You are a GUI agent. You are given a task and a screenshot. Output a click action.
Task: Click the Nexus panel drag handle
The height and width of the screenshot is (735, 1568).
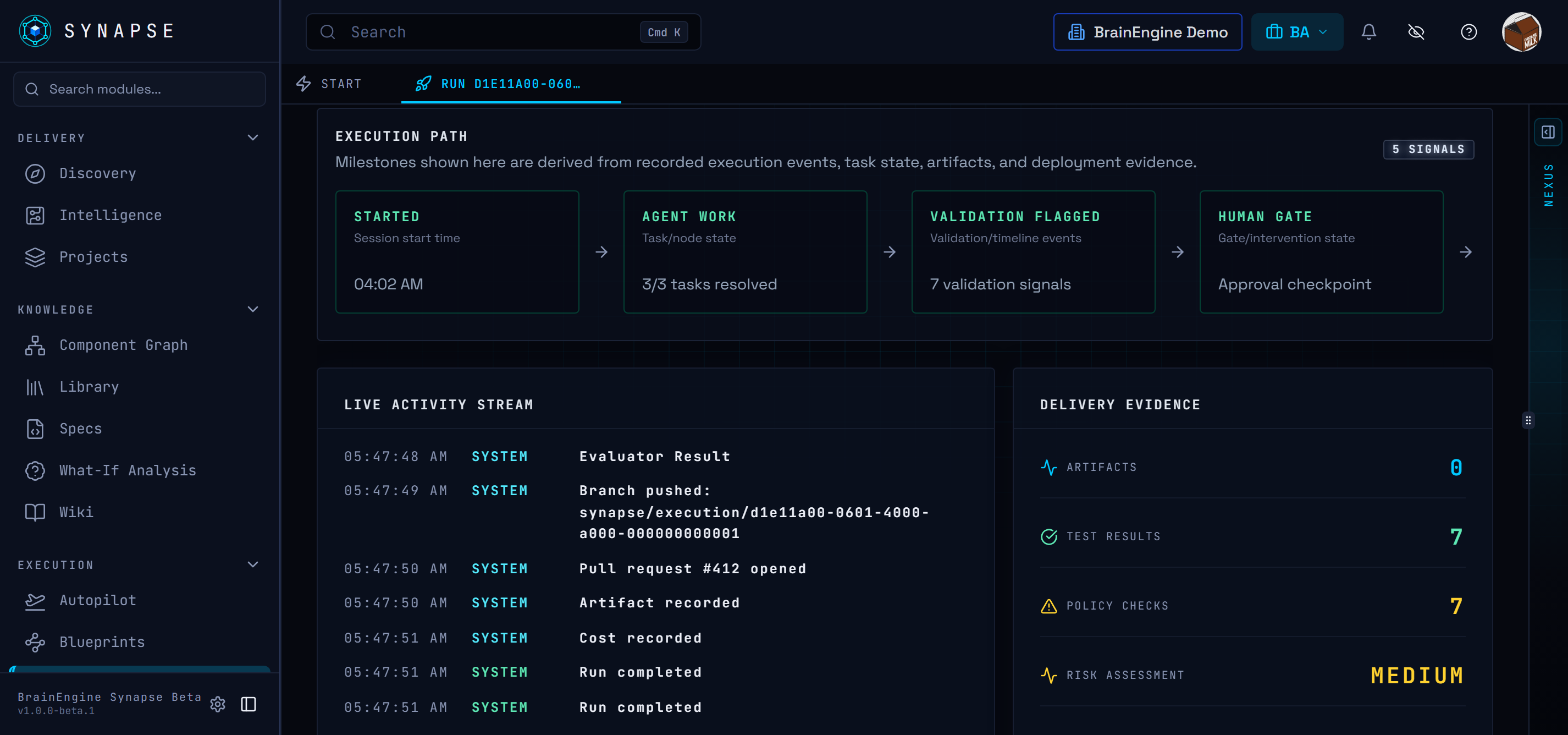coord(1528,420)
